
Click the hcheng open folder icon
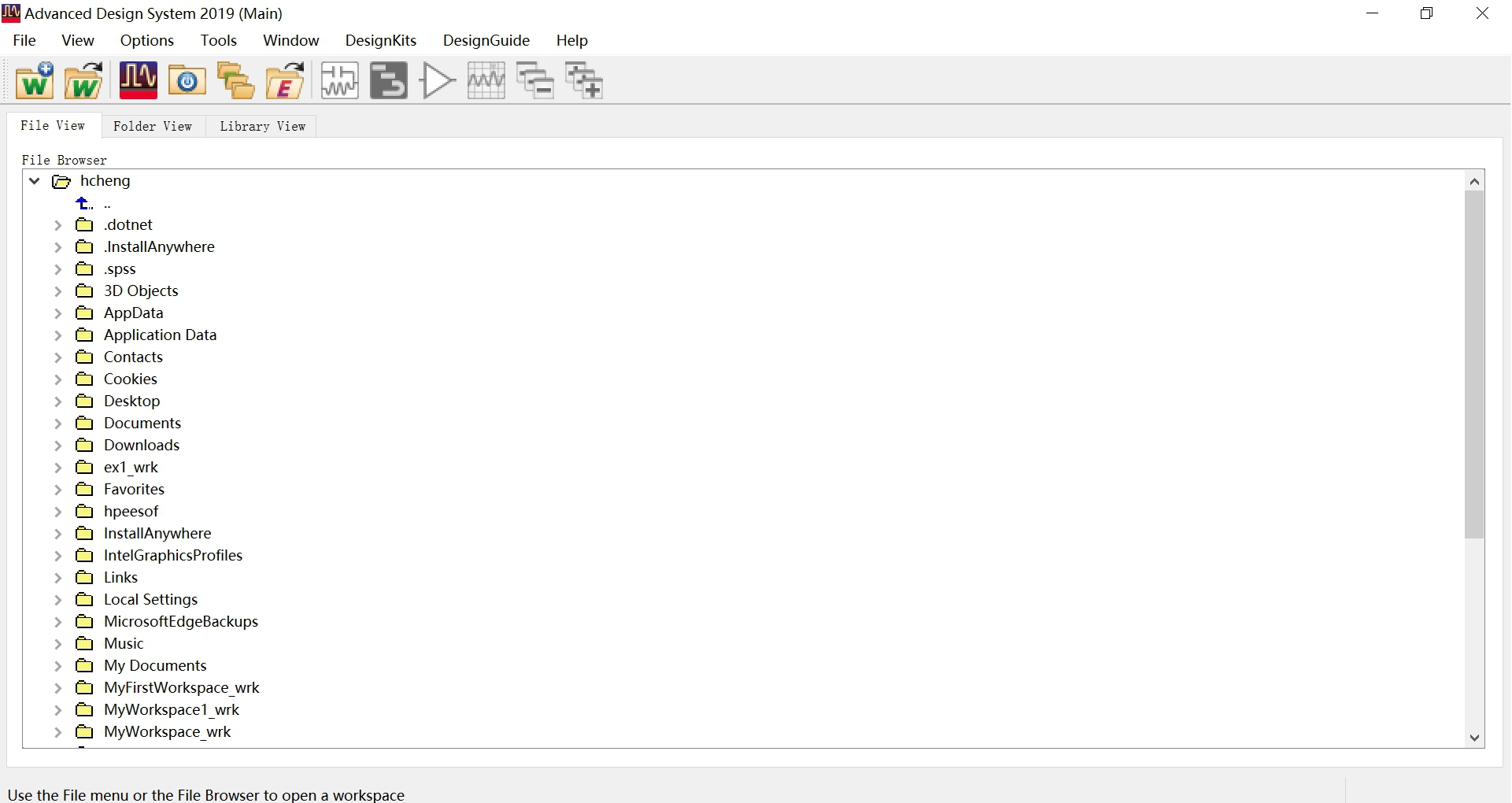61,182
